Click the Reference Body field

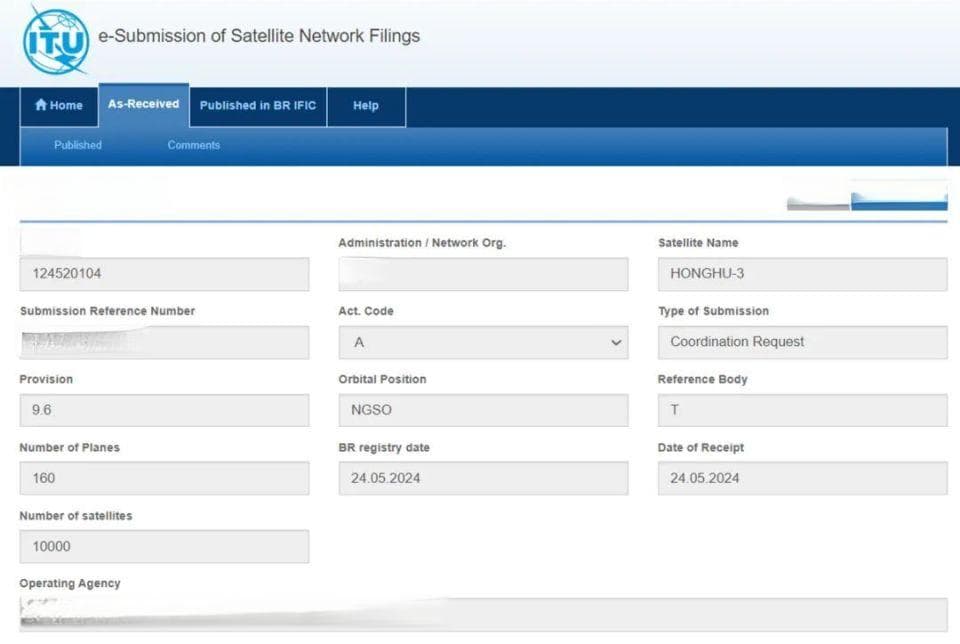click(803, 410)
